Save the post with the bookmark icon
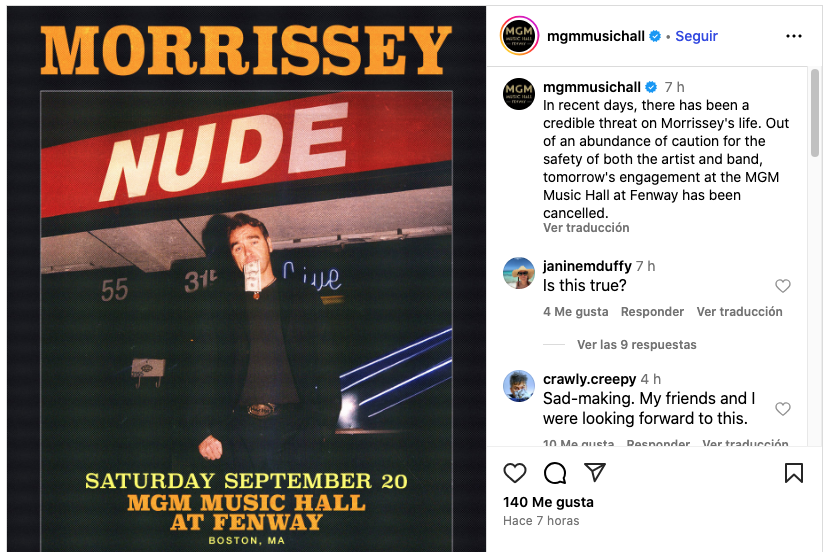 794,473
